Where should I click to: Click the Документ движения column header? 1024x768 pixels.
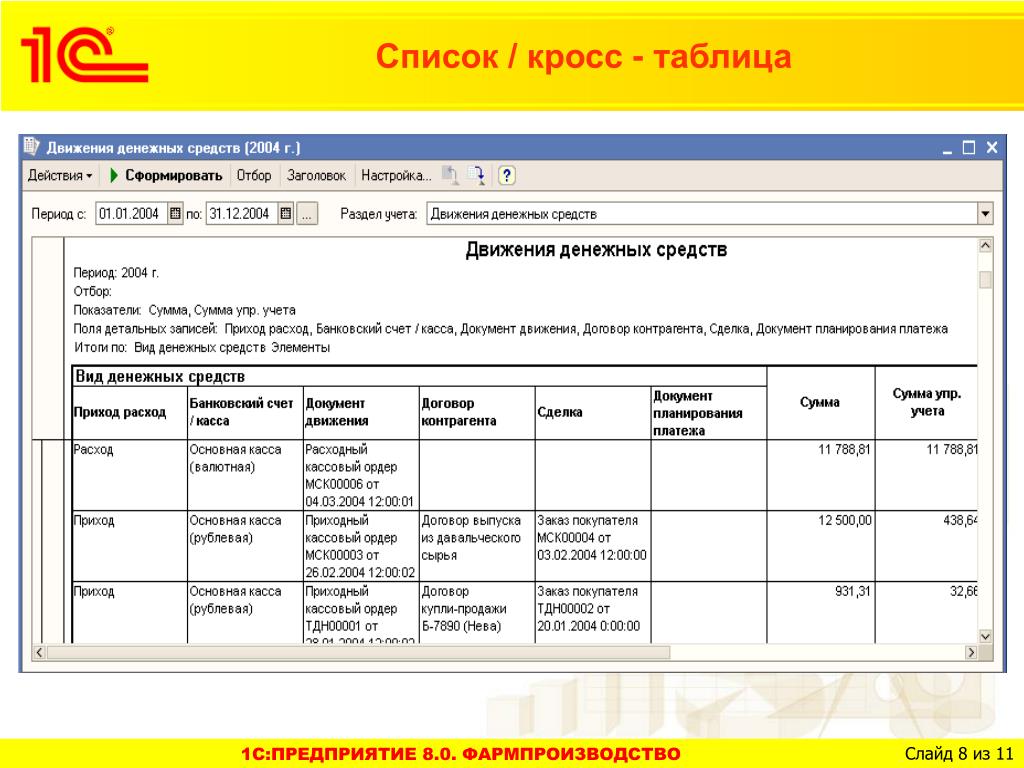[x=361, y=413]
